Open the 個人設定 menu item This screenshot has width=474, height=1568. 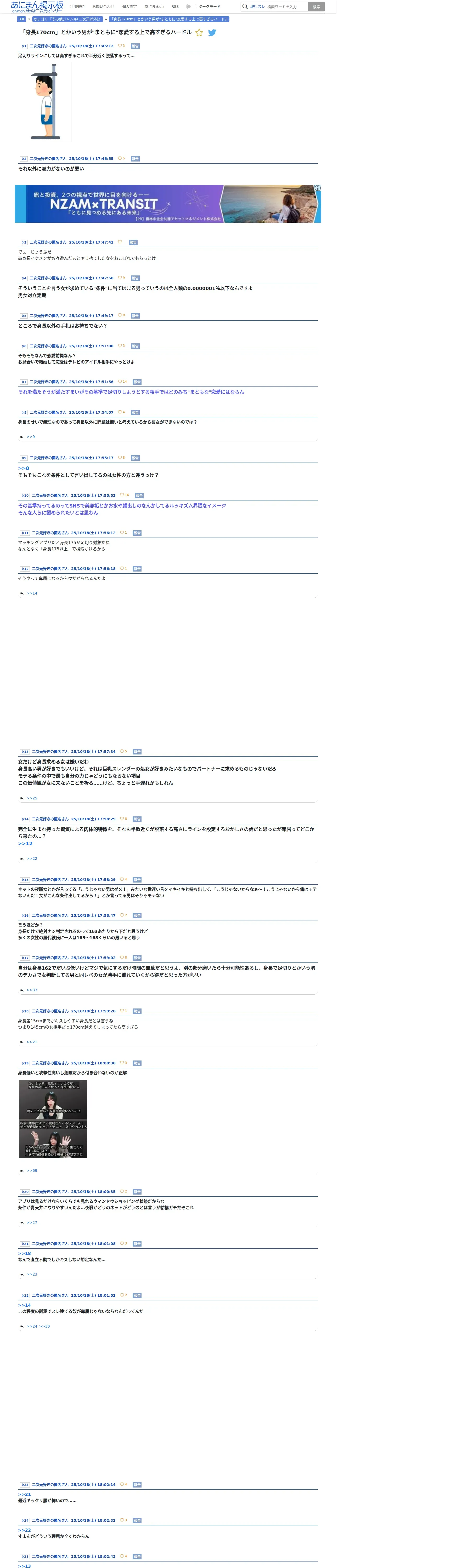pos(129,7)
